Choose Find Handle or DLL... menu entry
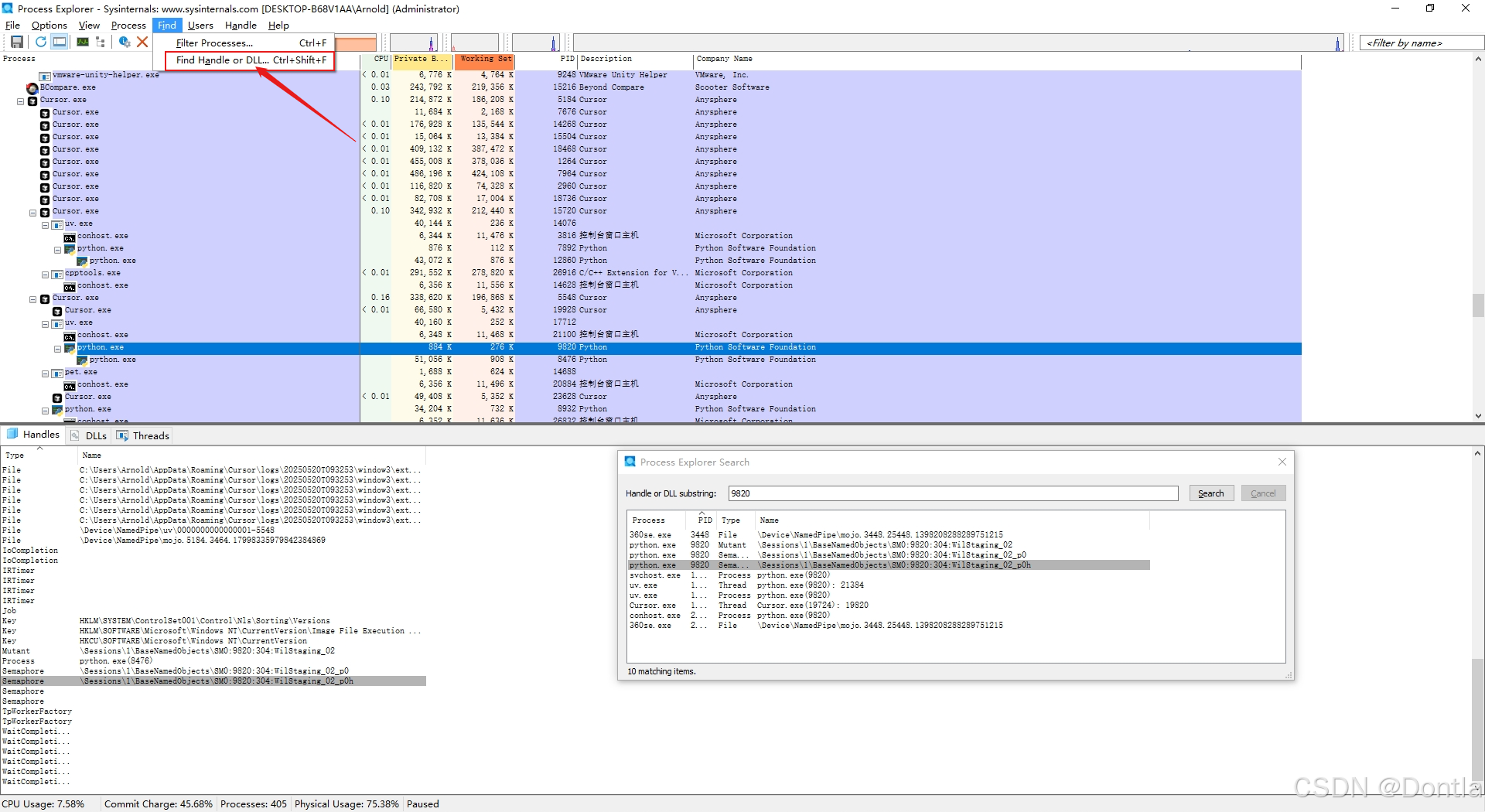 [251, 60]
